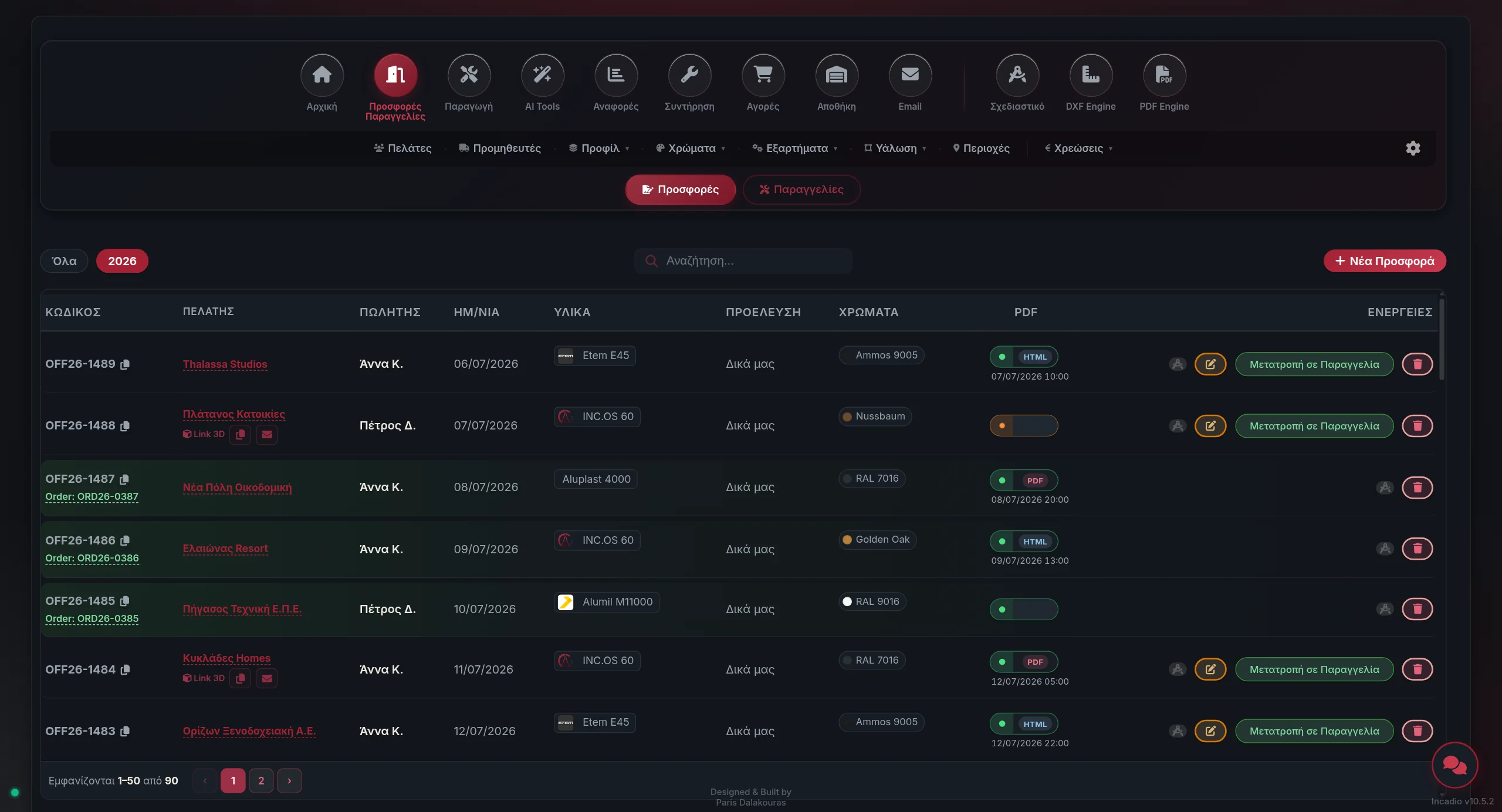Open the Αναφορές chart icon
Screen dimensions: 1502x812
(616, 75)
